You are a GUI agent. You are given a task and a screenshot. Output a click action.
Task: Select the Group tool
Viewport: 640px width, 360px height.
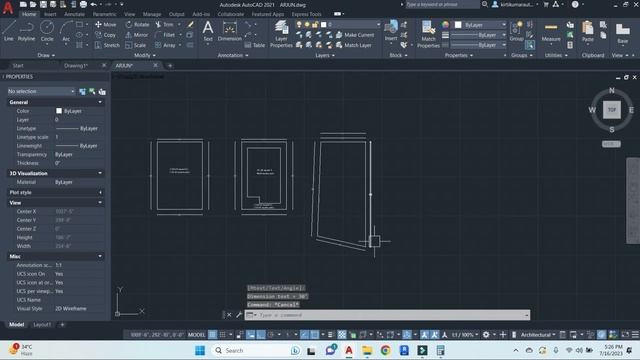[x=516, y=31]
